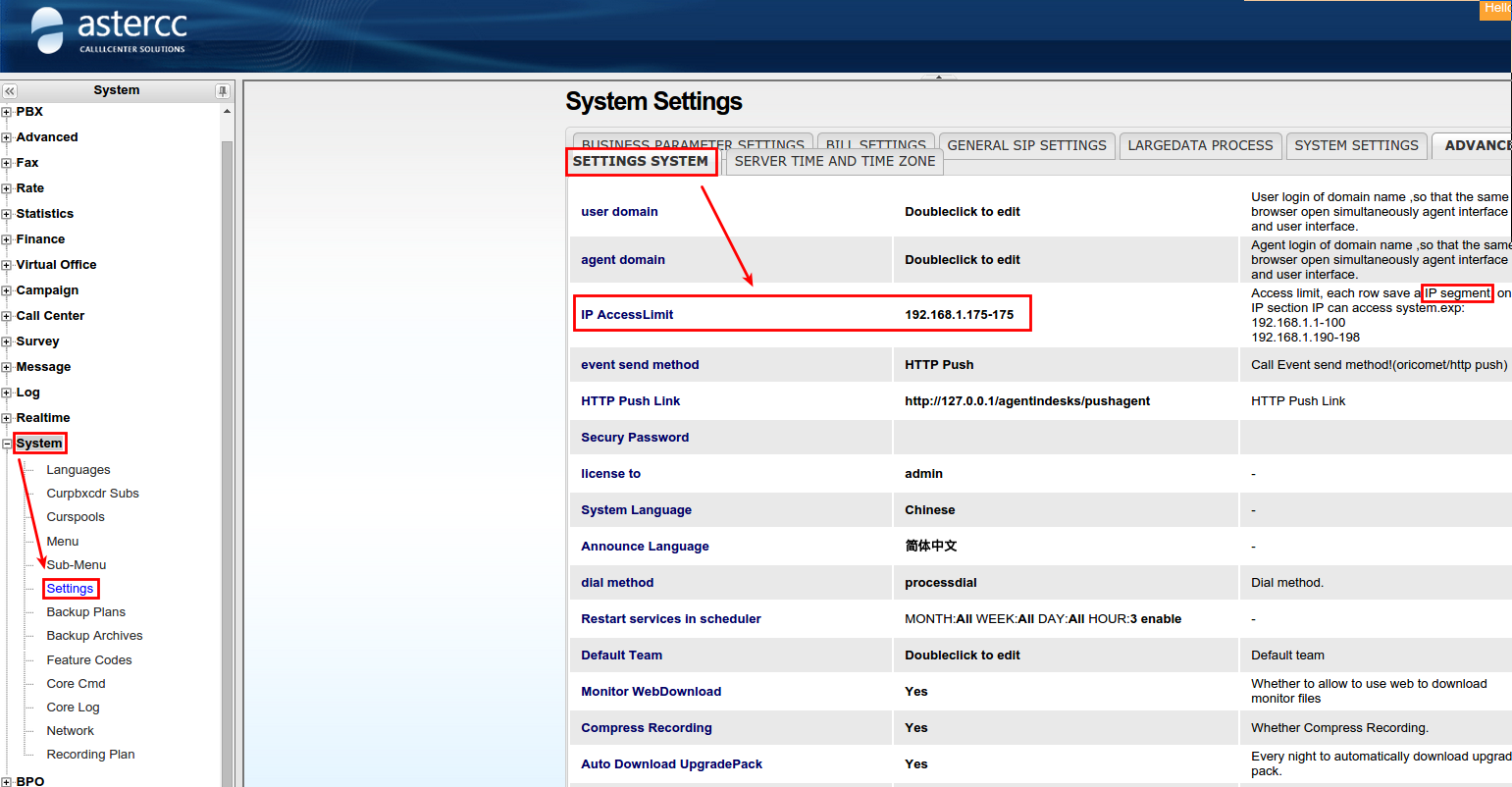Click the pin icon in System panel header
1512x787 pixels.
(x=223, y=91)
